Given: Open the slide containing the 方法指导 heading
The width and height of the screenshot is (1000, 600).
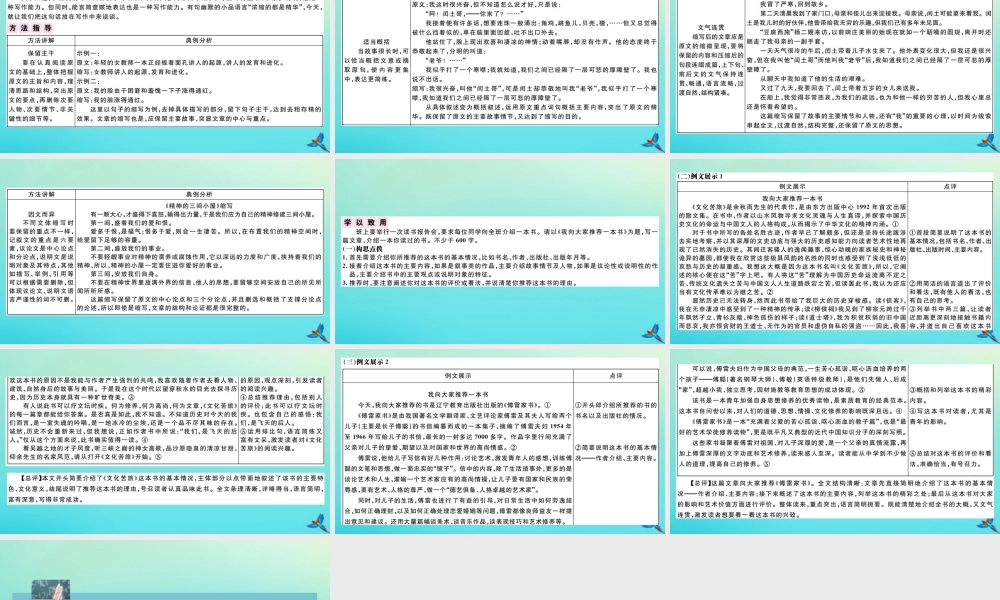Looking at the screenshot, I should click(165, 76).
